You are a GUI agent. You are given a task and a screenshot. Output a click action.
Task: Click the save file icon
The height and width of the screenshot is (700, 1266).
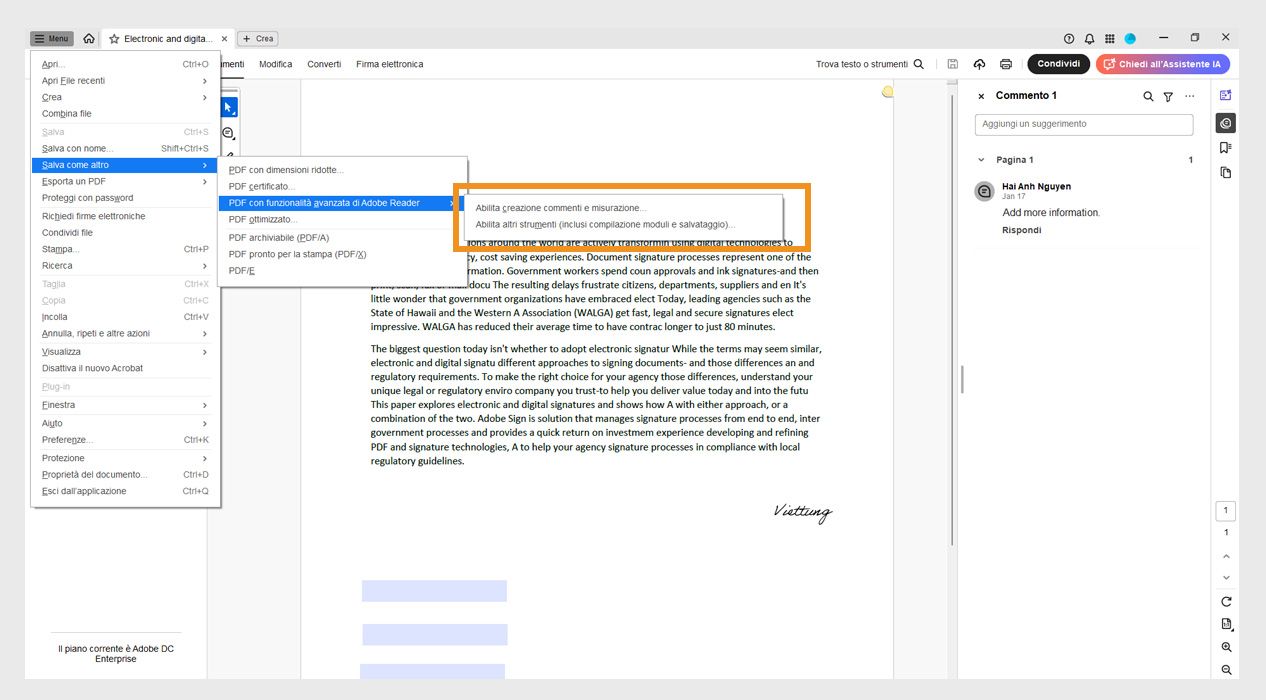(952, 63)
